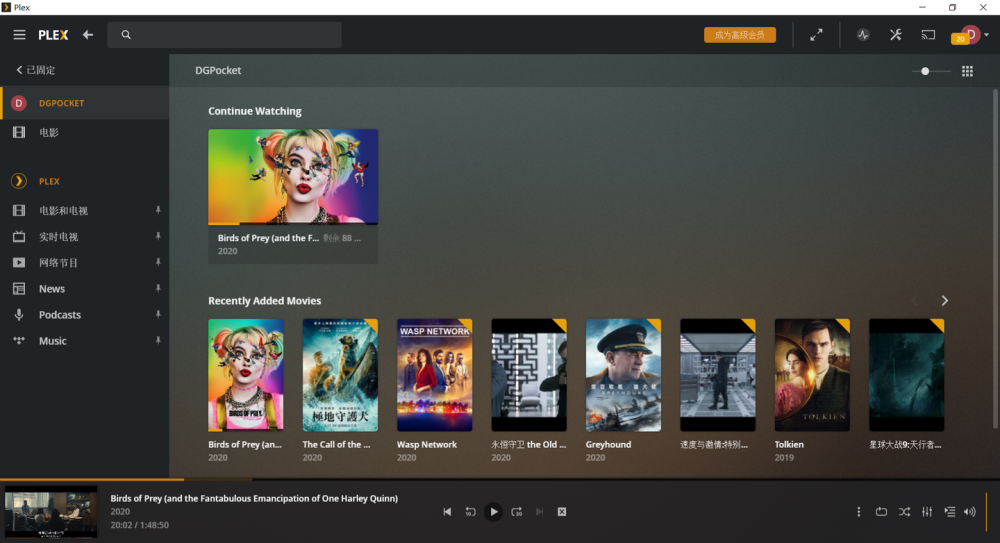
Task: Click Greyhound title link
Action: pyautogui.click(x=608, y=445)
